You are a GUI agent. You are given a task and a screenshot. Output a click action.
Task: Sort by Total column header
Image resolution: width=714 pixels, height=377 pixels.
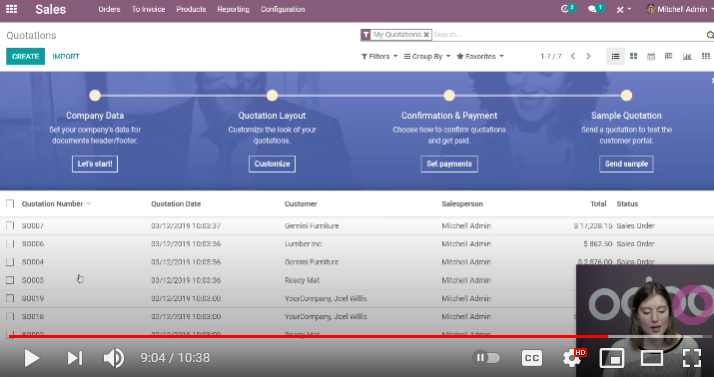click(x=598, y=204)
